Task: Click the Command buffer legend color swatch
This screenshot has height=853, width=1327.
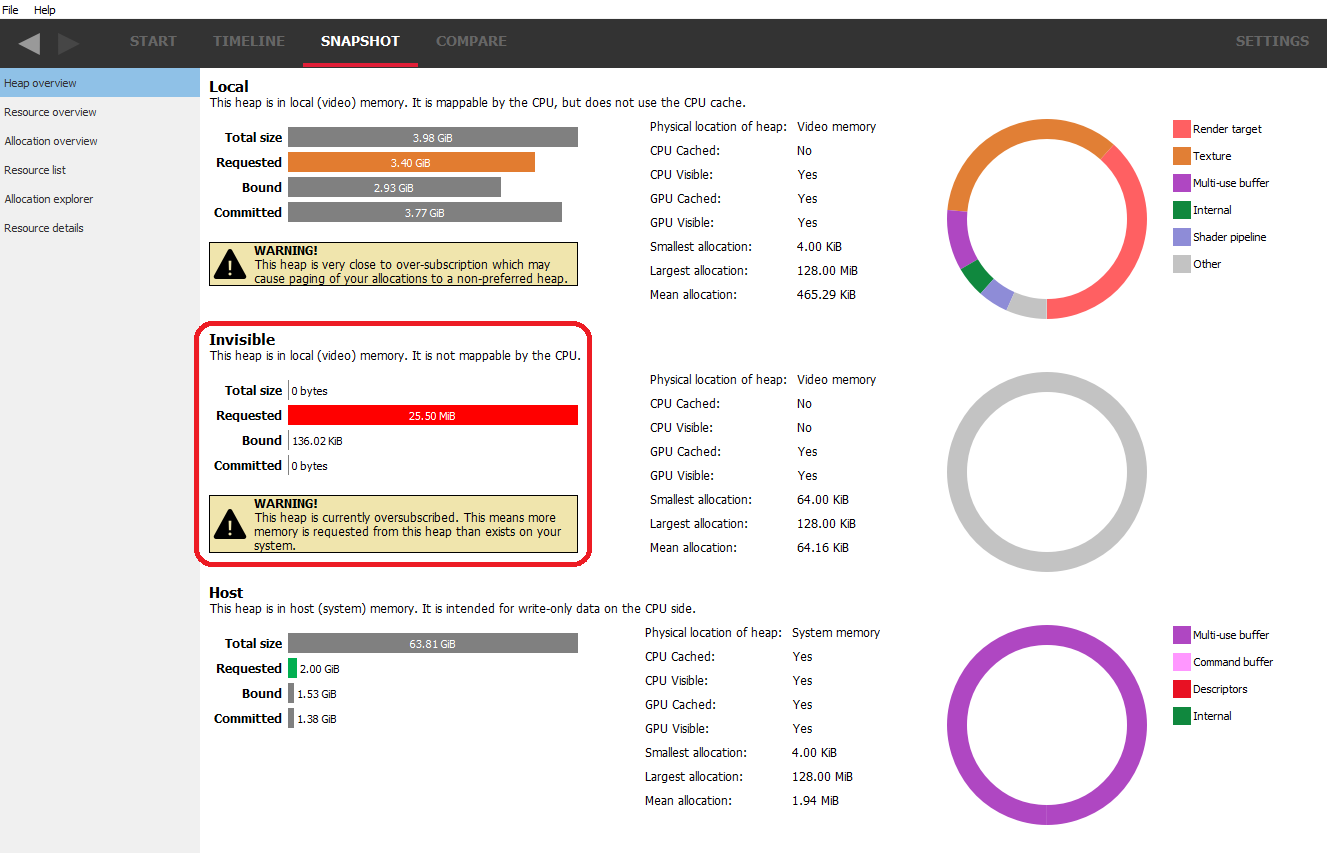Action: point(1181,662)
